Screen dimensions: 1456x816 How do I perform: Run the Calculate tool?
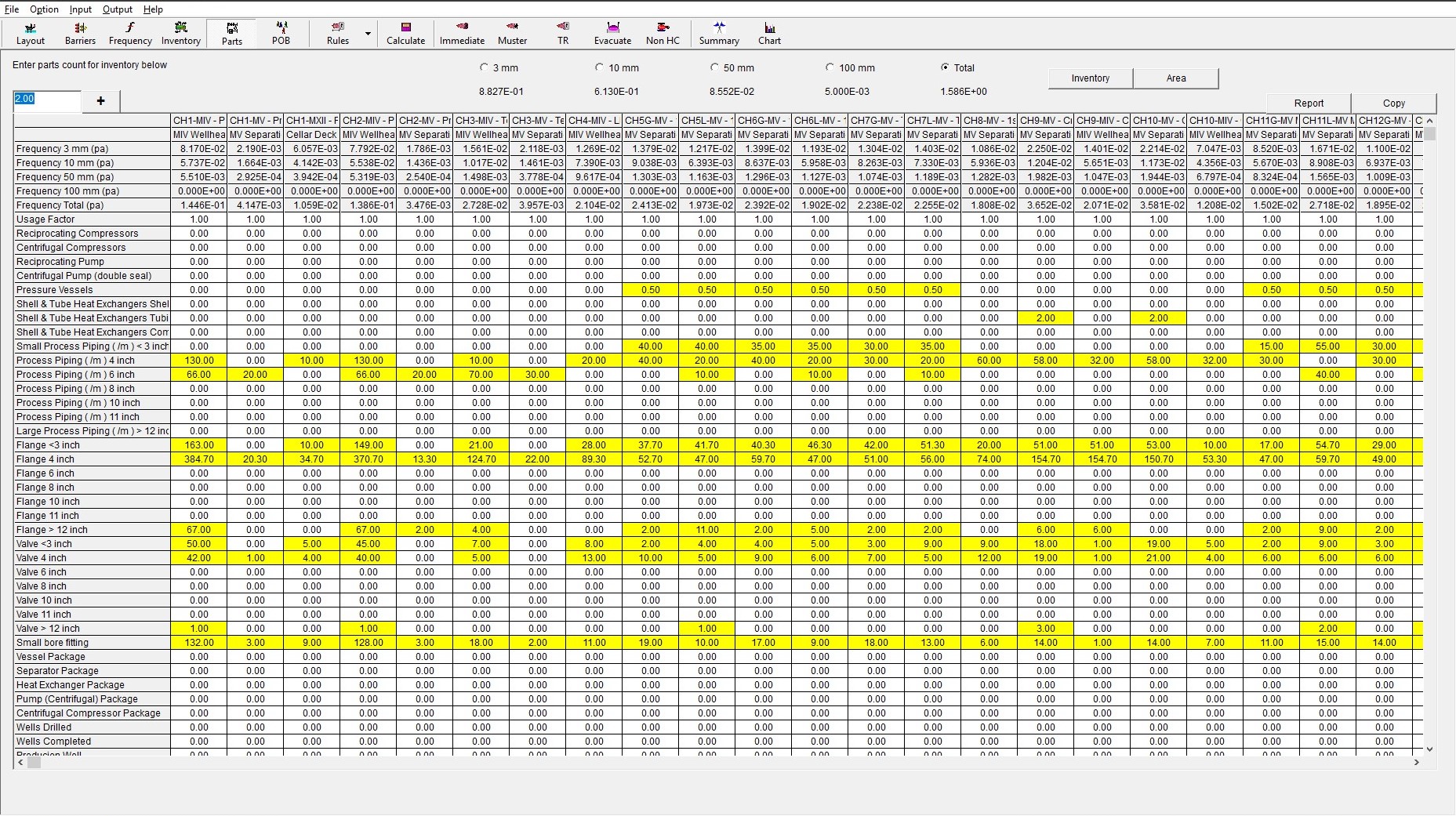406,34
